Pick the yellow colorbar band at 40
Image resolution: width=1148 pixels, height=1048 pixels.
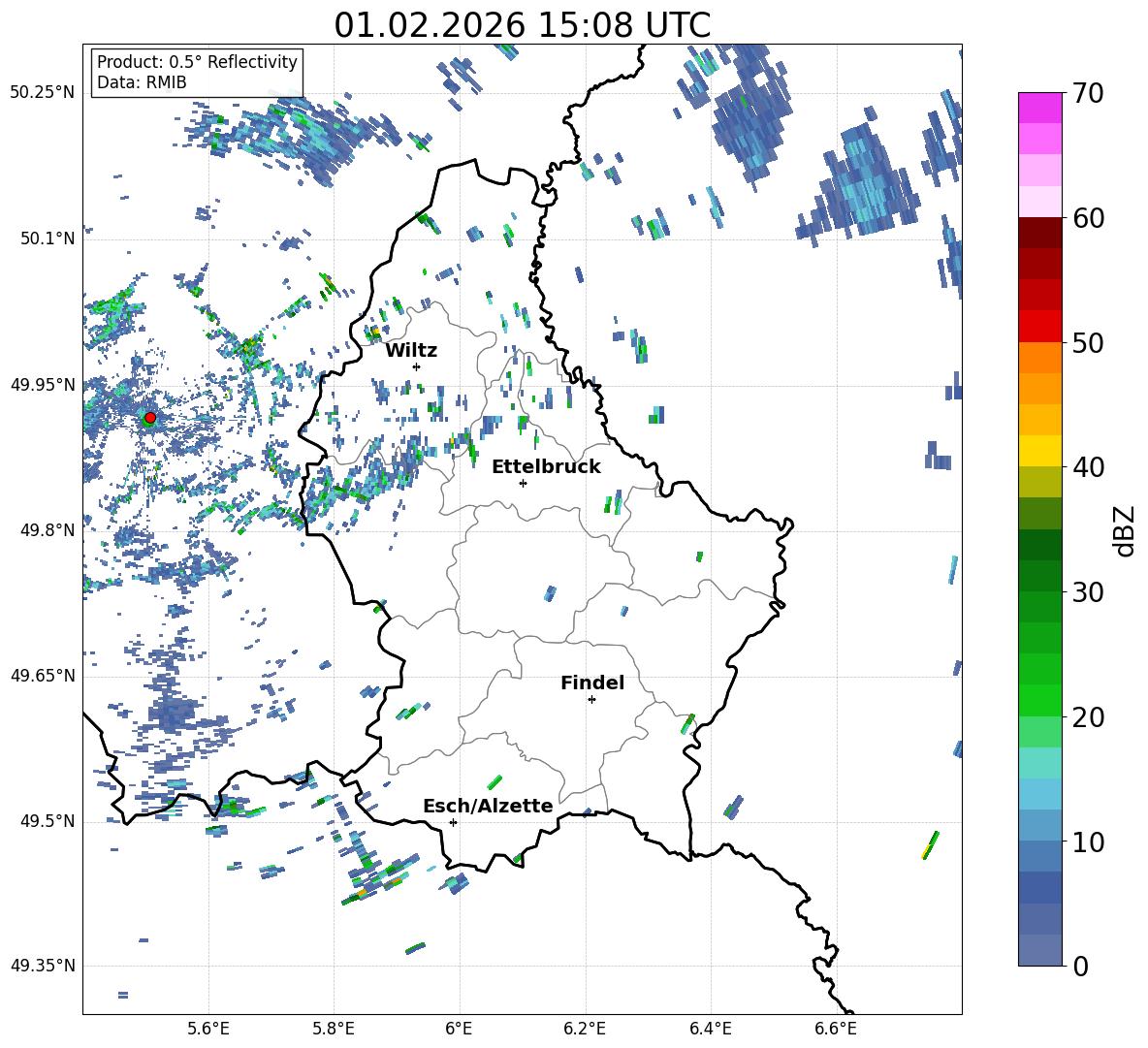tap(1040, 452)
